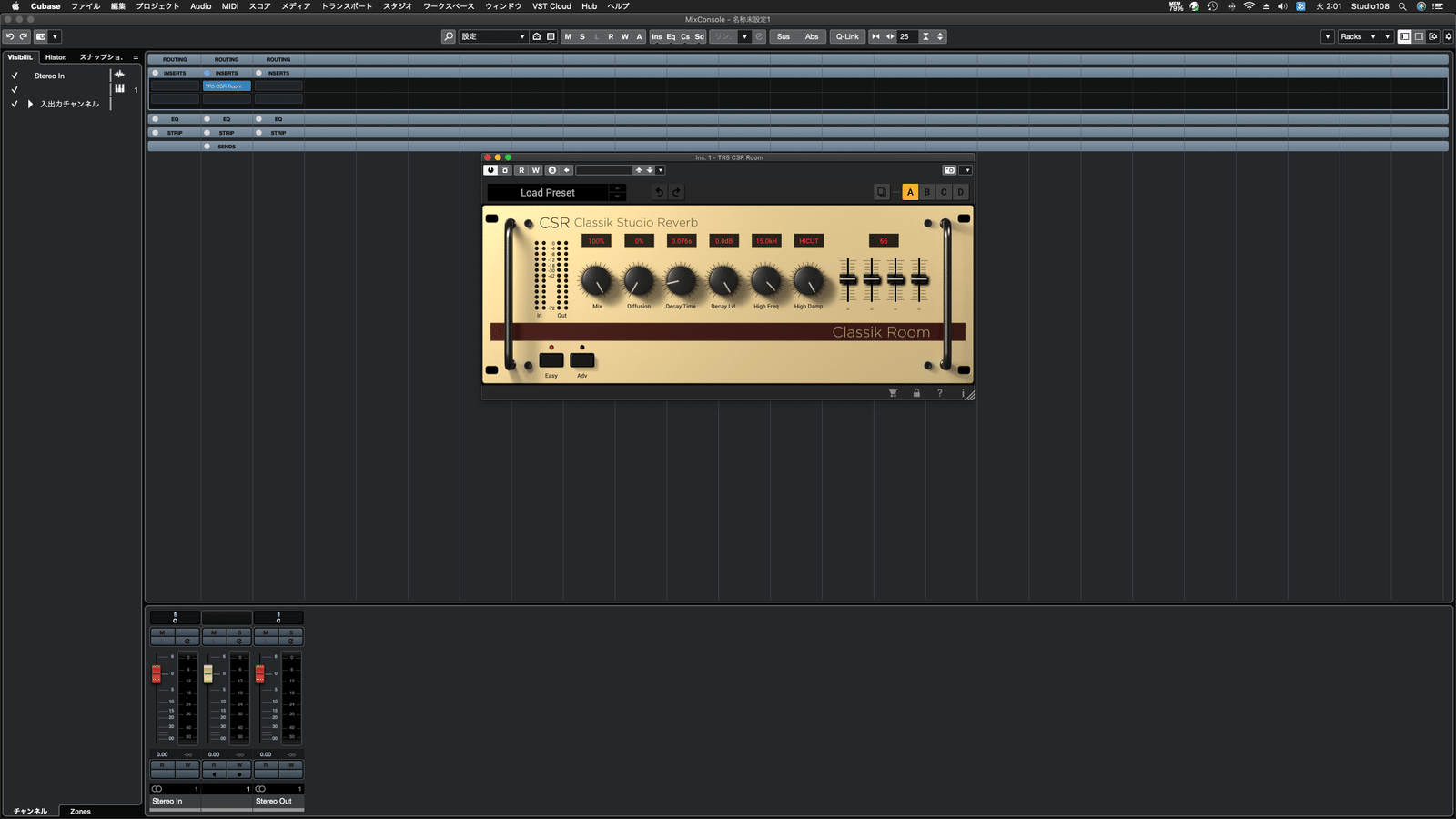The image size is (1456, 819).
Task: Switch to the スナップショ. tab
Action: 101,57
